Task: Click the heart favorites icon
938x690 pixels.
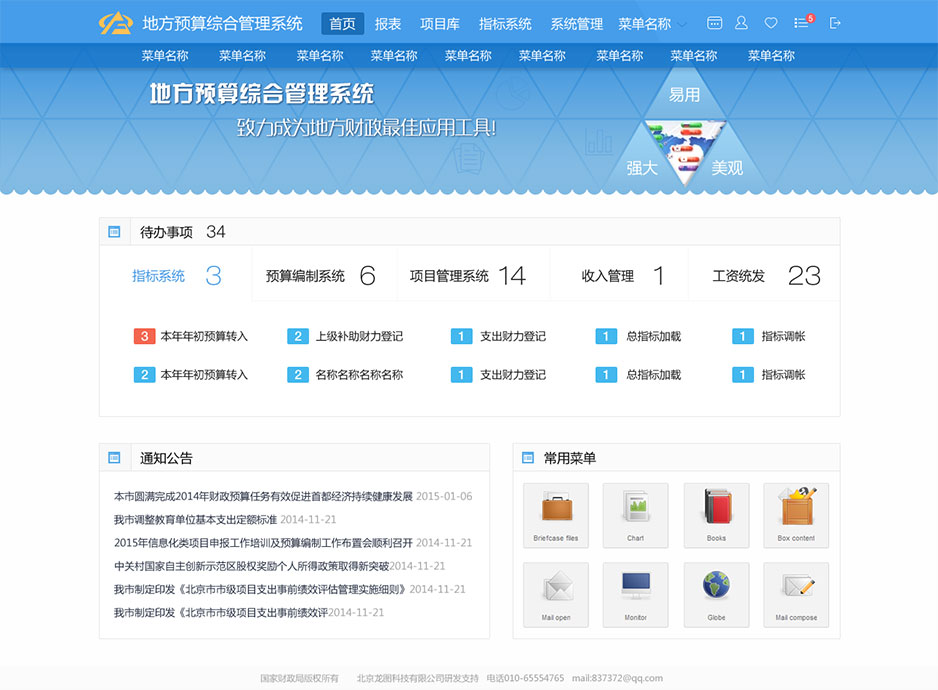Action: [768, 22]
